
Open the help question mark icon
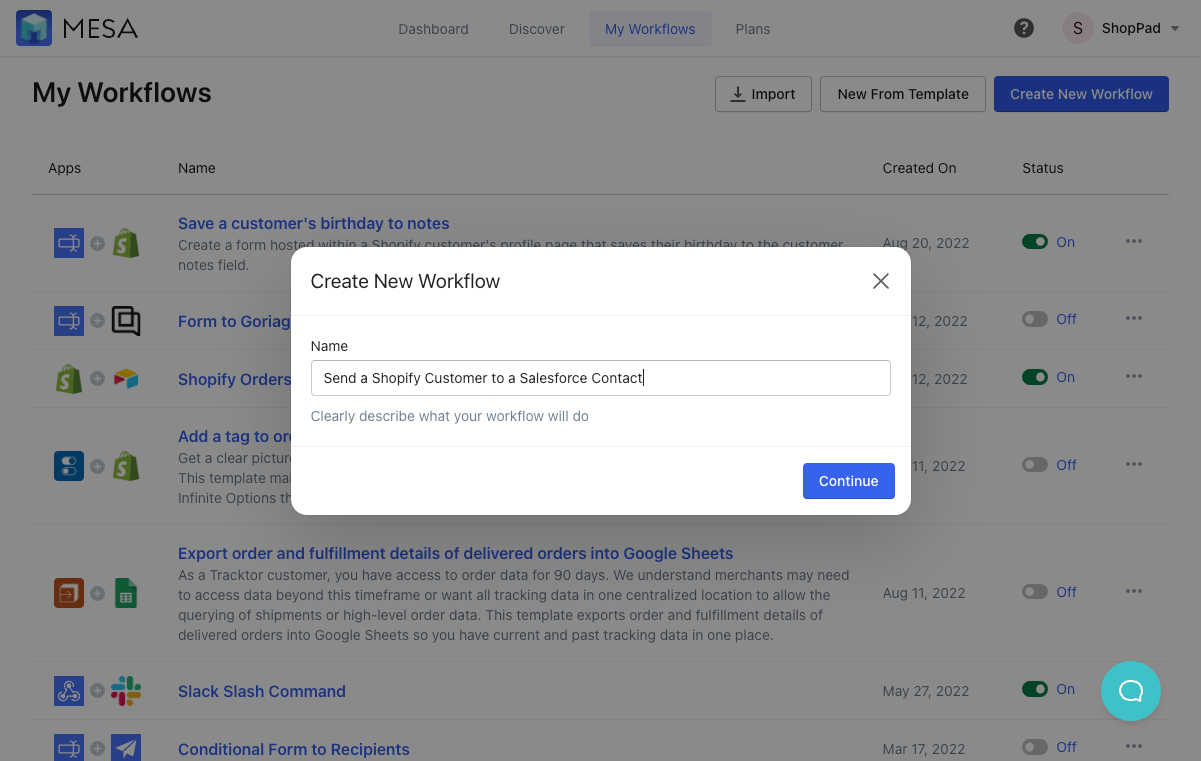(1024, 28)
